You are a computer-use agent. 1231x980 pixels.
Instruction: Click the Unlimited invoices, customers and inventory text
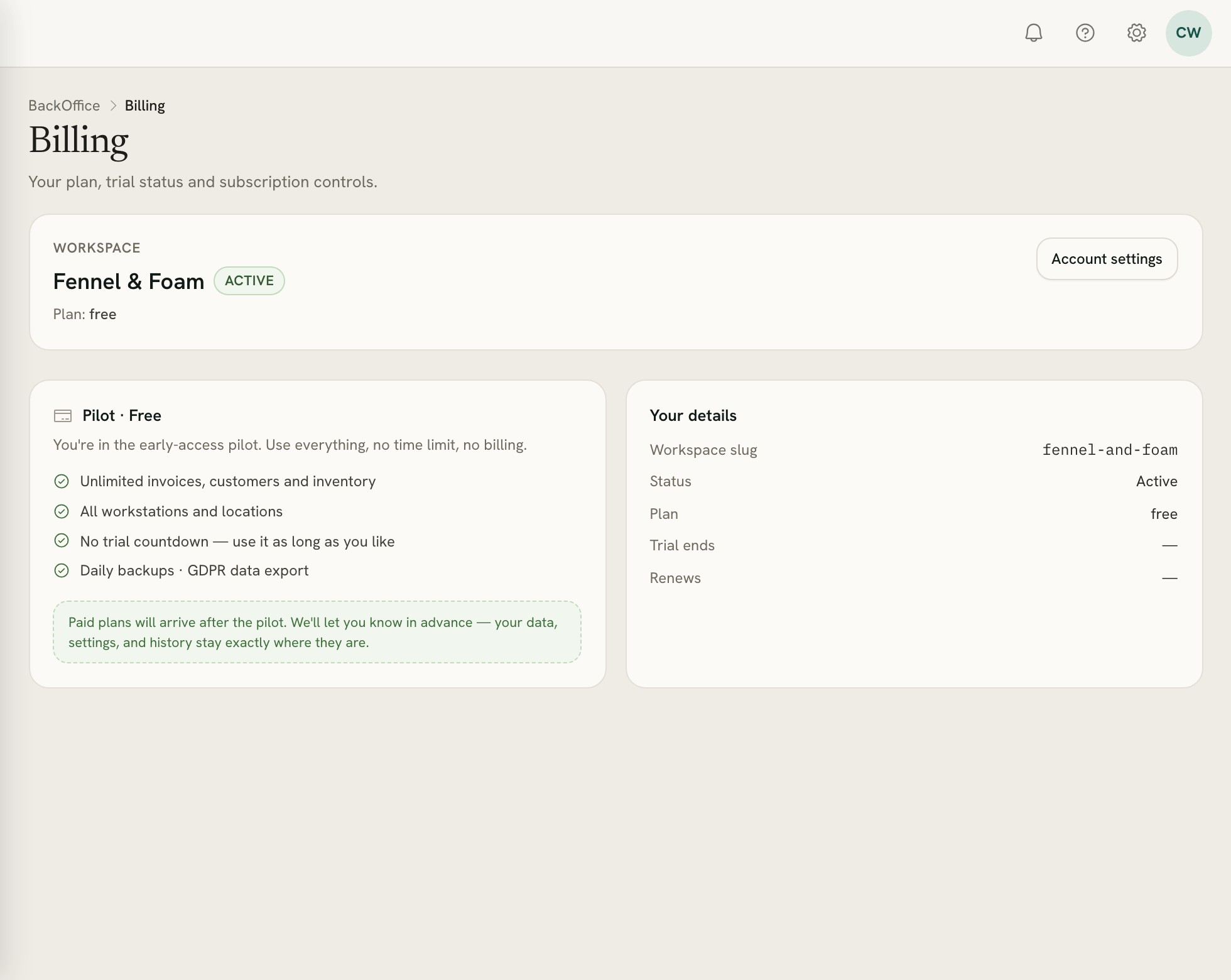point(228,481)
